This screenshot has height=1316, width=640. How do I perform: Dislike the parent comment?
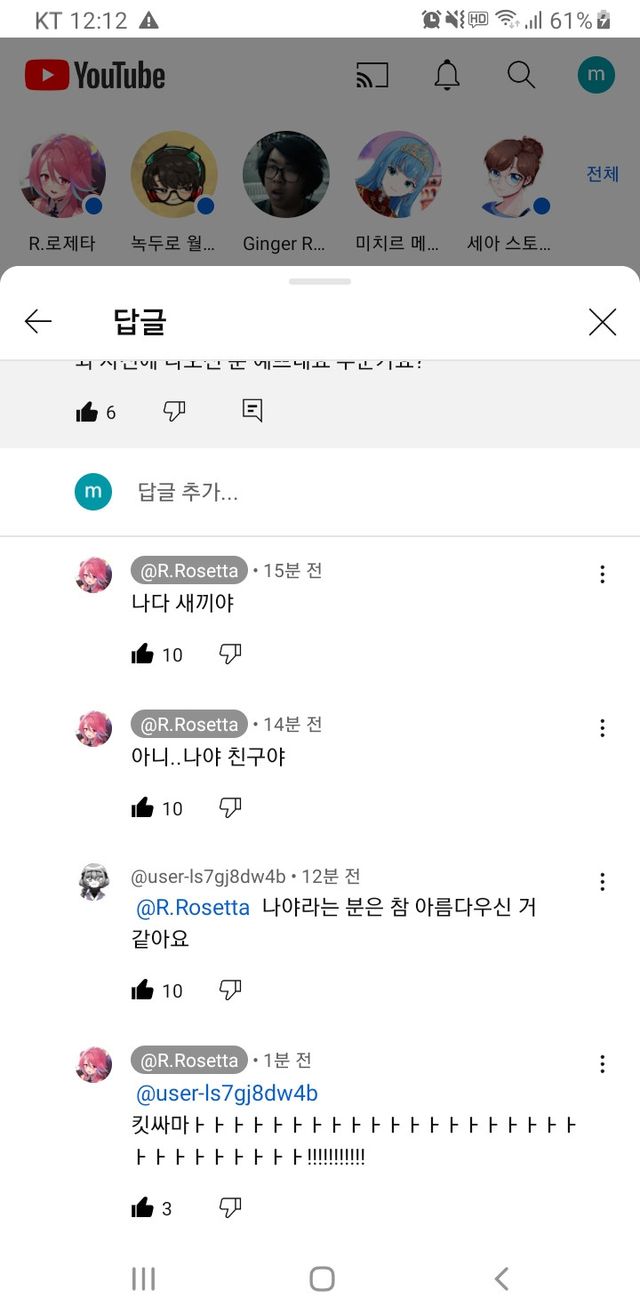click(x=174, y=410)
